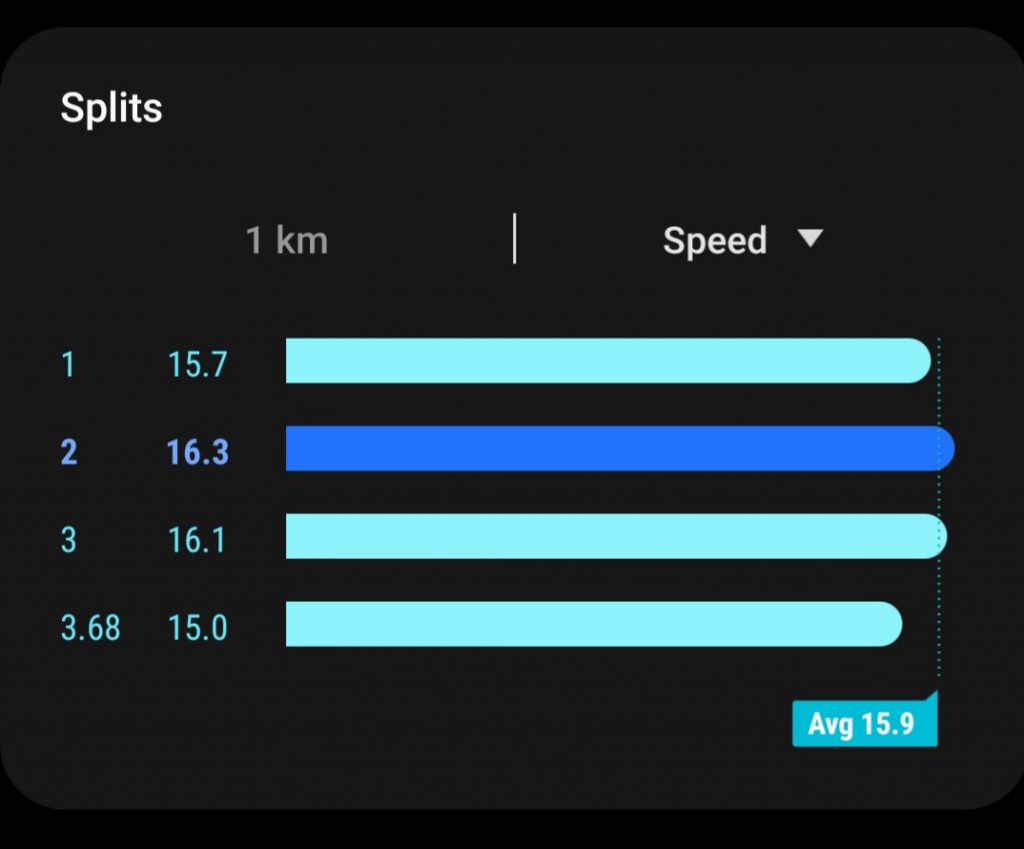Click the 15.7 speed value
1024x849 pixels.
(x=197, y=364)
